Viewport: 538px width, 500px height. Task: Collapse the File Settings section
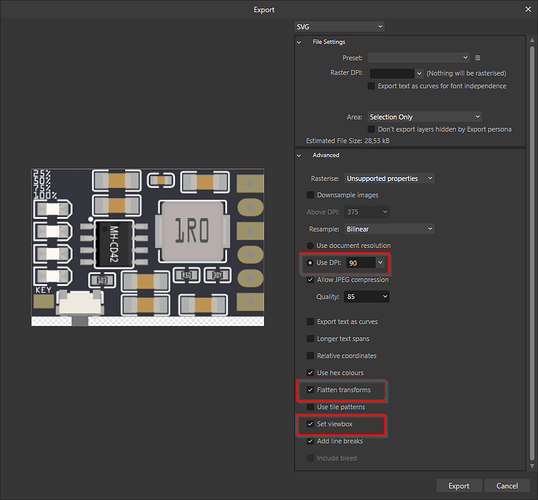[299, 42]
